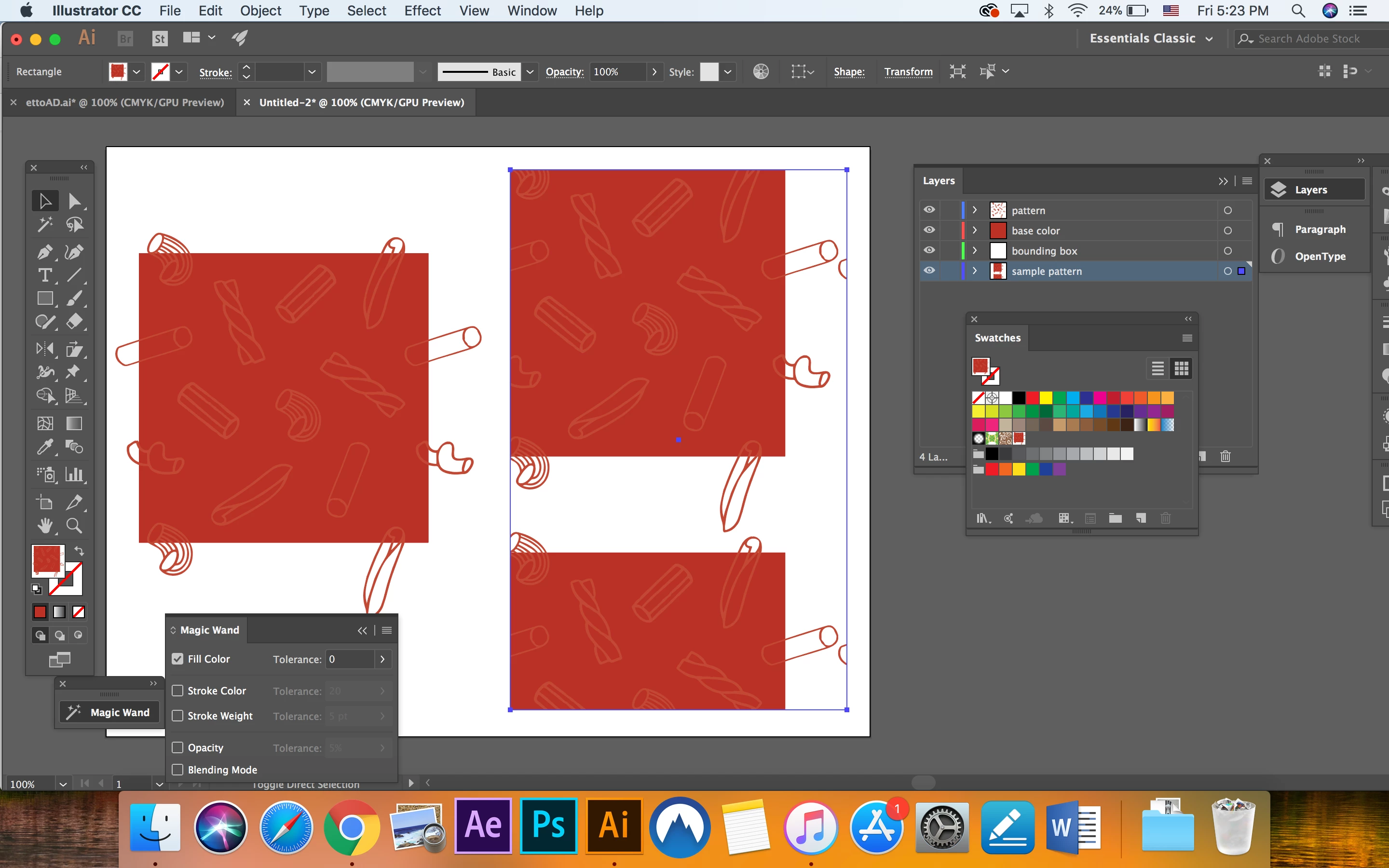Image resolution: width=1389 pixels, height=868 pixels.
Task: Select the Hand tool
Action: [45, 526]
